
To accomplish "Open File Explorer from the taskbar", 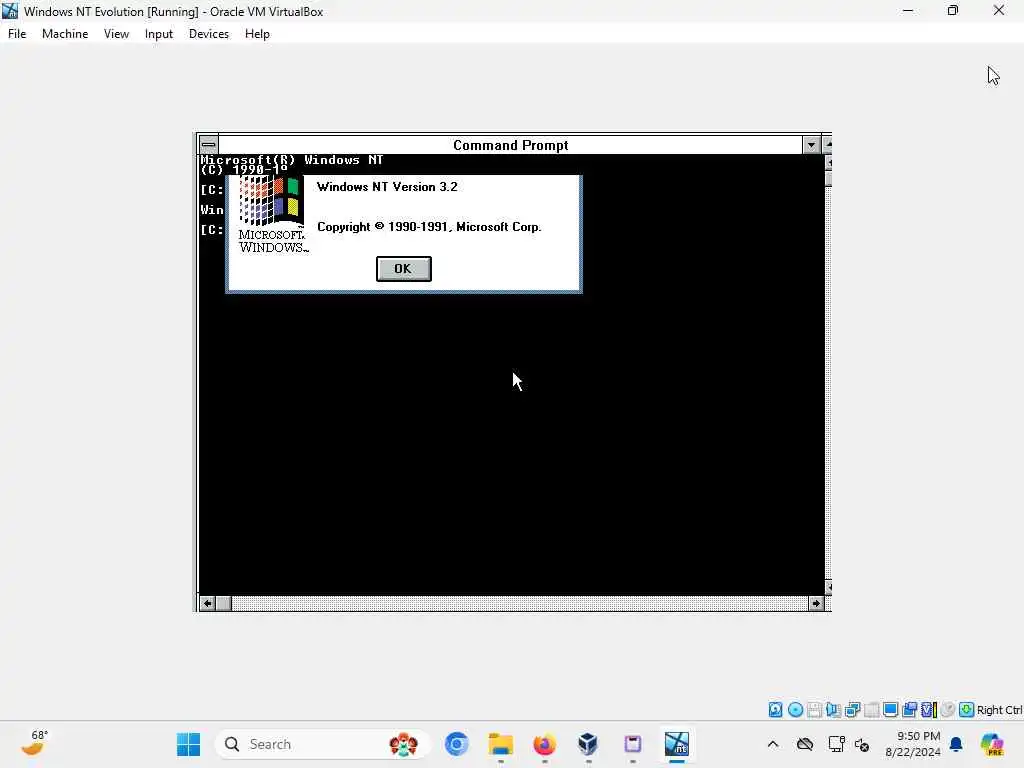I will (501, 744).
